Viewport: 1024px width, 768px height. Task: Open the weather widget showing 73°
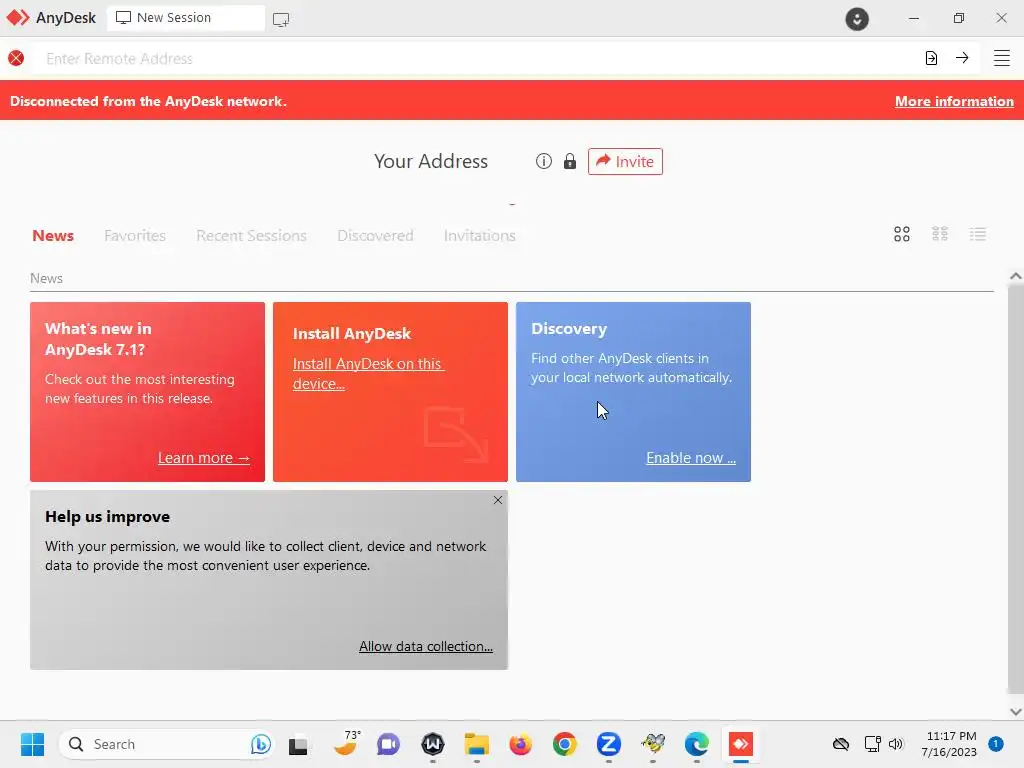point(347,743)
